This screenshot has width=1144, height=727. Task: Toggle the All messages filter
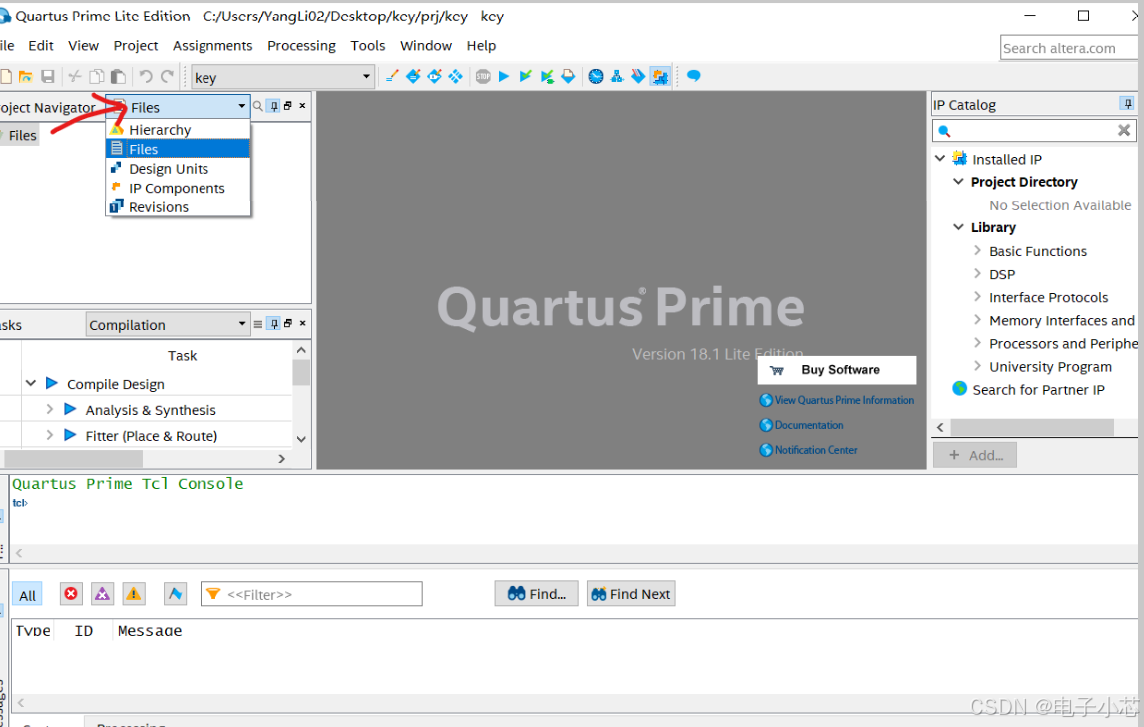pyautogui.click(x=27, y=594)
